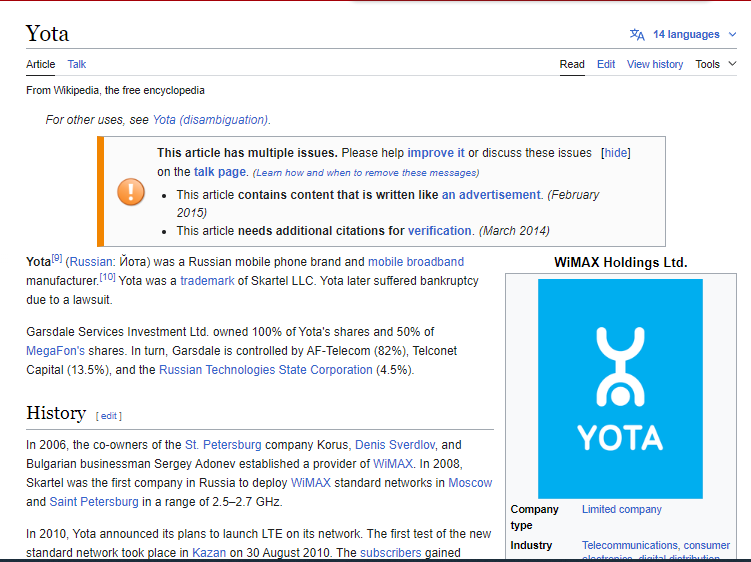Click the language translation icon
The width and height of the screenshot is (751, 562).
[637, 34]
